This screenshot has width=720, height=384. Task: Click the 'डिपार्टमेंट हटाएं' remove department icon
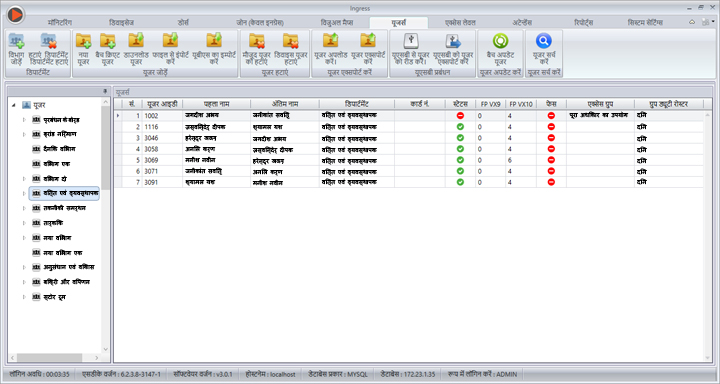click(x=49, y=41)
